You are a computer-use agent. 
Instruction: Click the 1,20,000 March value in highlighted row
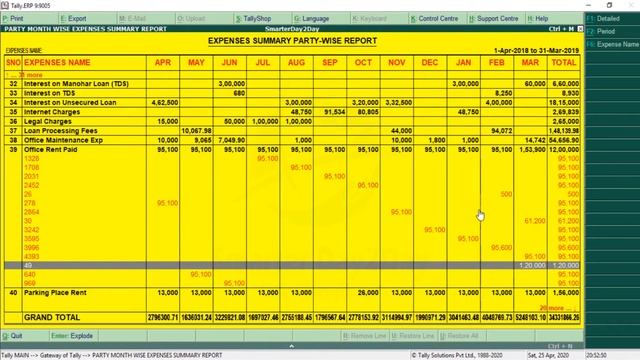click(532, 265)
